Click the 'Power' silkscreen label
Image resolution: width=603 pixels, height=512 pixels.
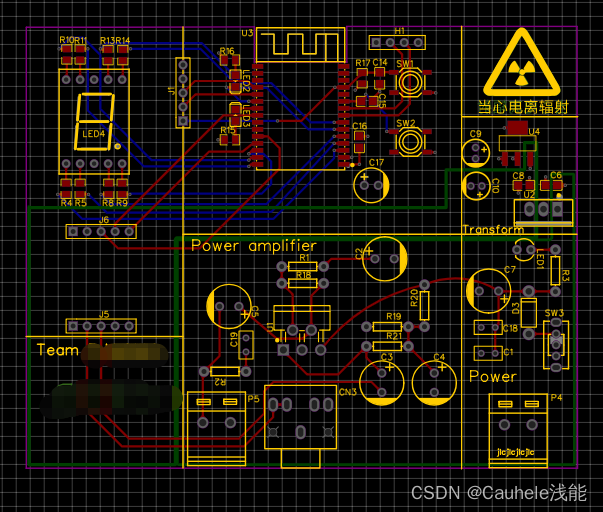[x=493, y=376]
